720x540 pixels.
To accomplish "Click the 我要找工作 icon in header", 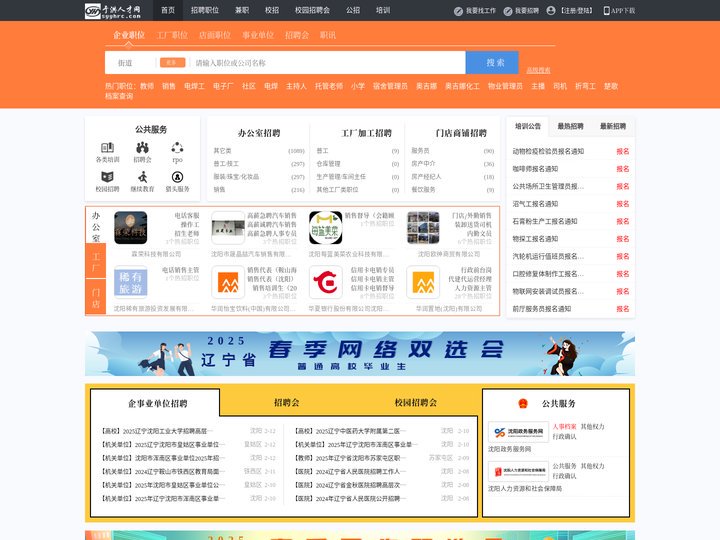I will 458,11.
